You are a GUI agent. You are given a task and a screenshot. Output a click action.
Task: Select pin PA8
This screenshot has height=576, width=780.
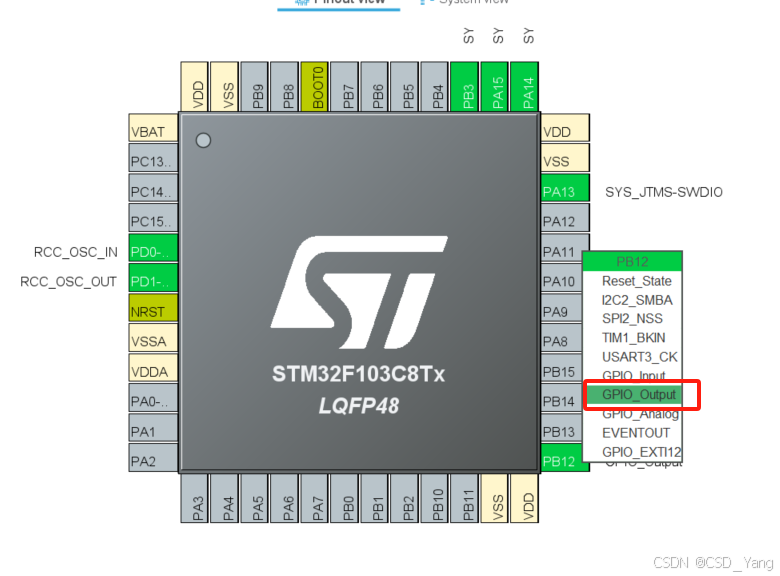tap(561, 337)
